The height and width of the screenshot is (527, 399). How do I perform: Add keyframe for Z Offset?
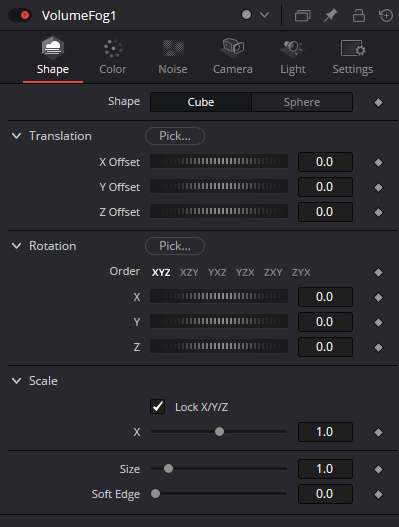click(x=378, y=212)
